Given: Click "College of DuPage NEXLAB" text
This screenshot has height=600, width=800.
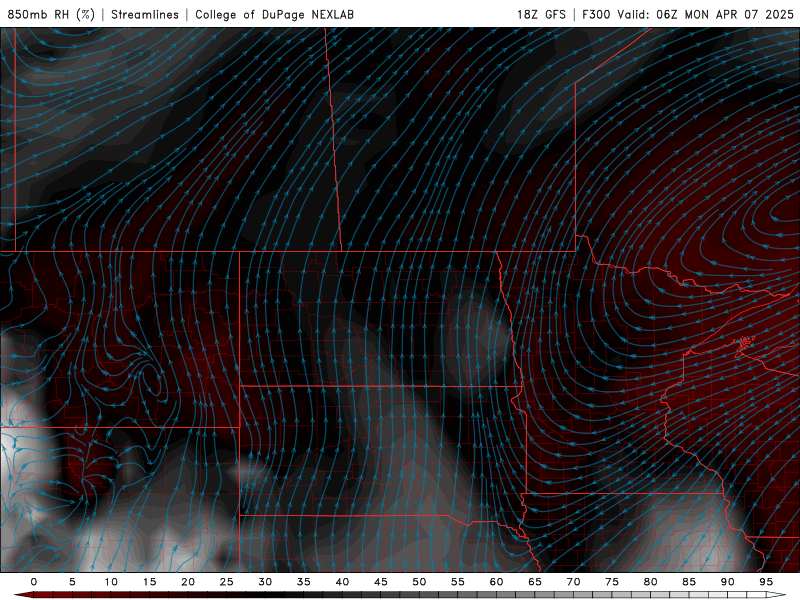Looking at the screenshot, I should point(274,14).
